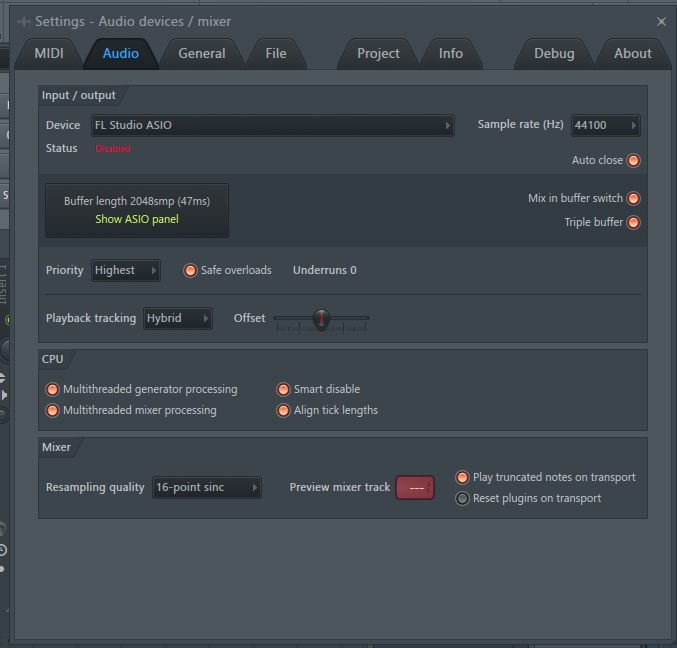Open the Device dropdown menu

[x=272, y=125]
